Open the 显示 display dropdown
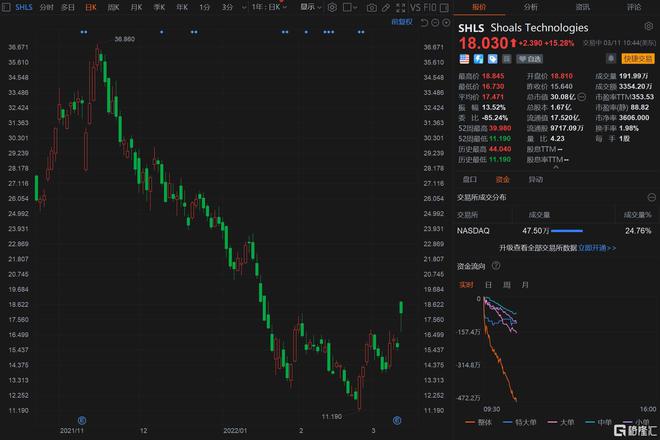Viewport: 660px width, 440px height. 311,7
